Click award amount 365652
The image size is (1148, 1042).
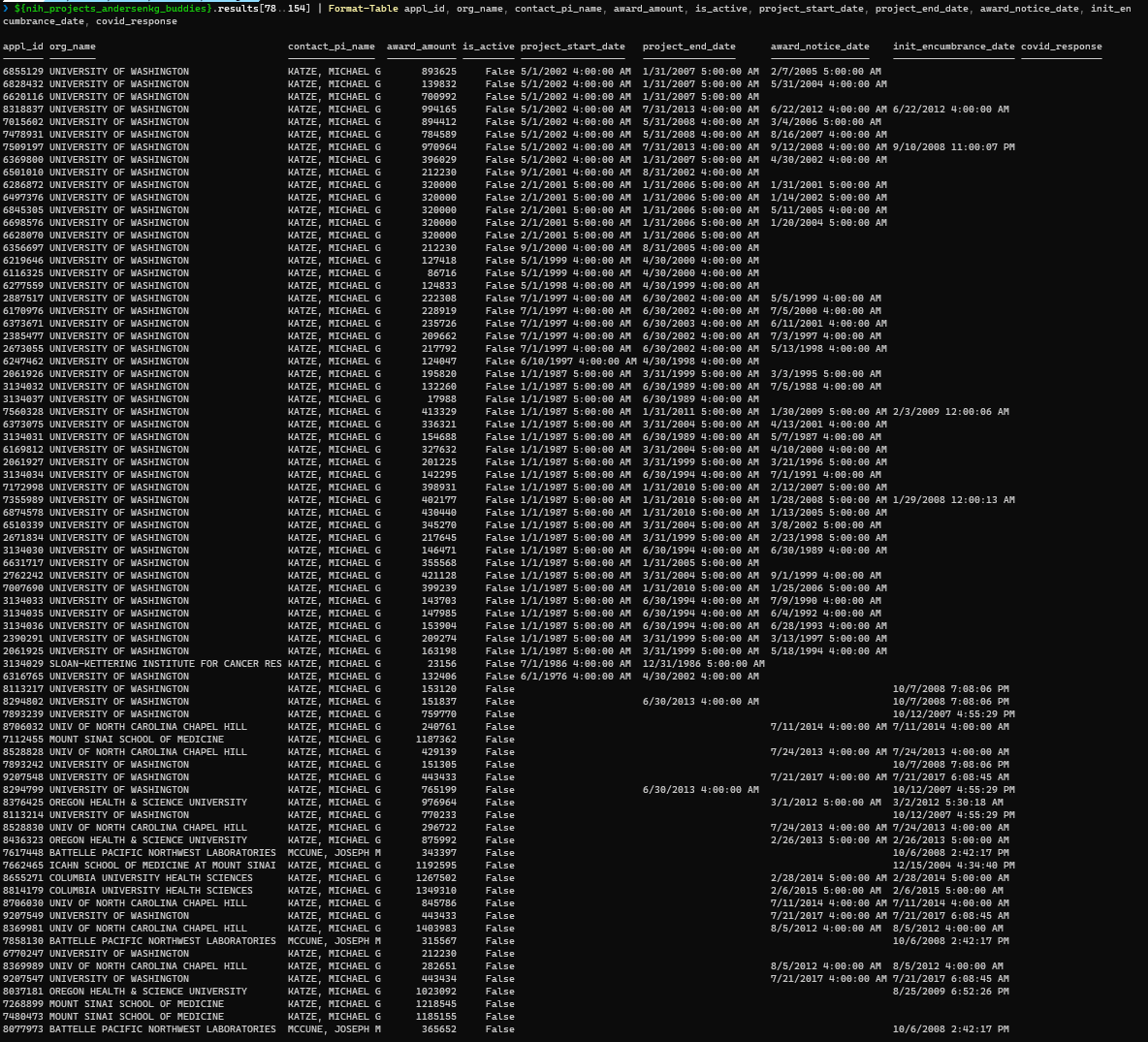tap(438, 1029)
